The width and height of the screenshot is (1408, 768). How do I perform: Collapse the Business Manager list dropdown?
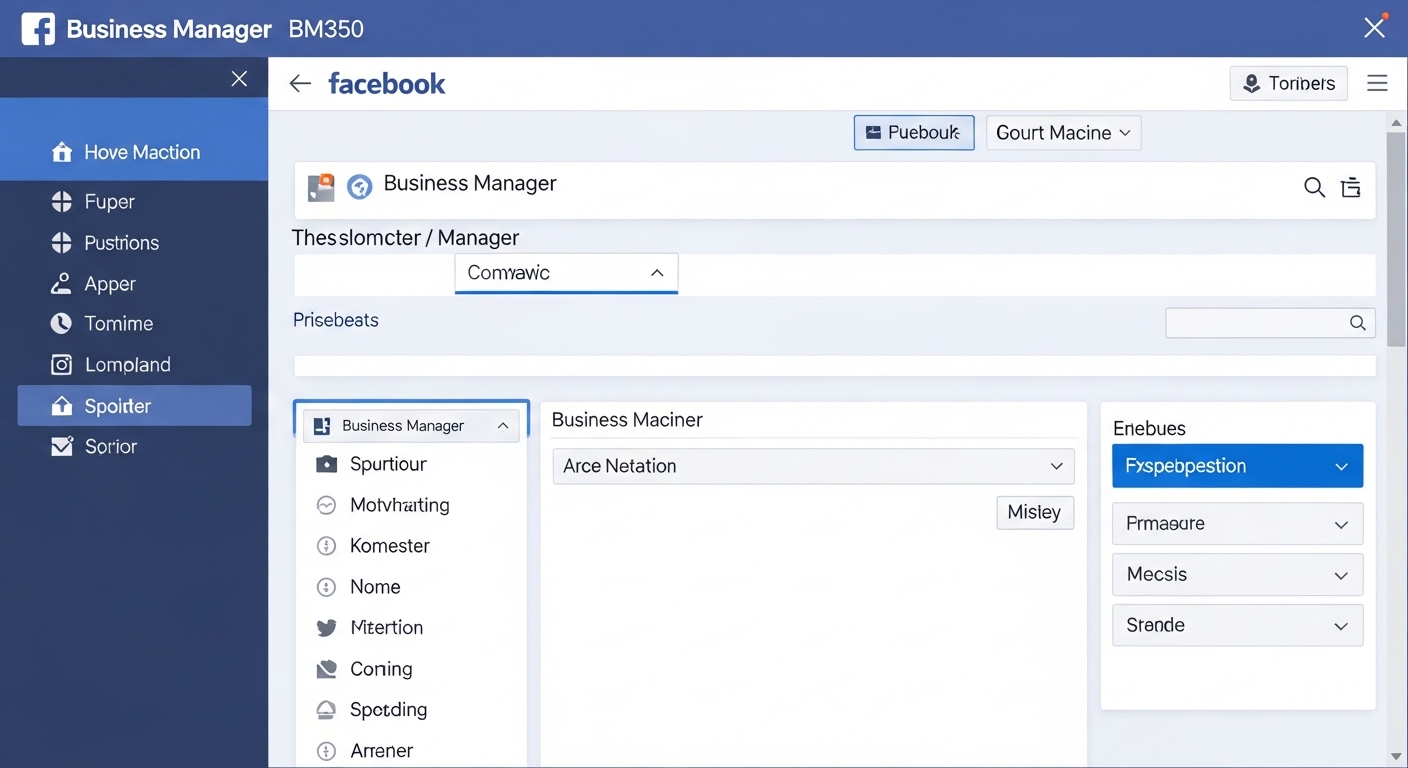pos(411,426)
